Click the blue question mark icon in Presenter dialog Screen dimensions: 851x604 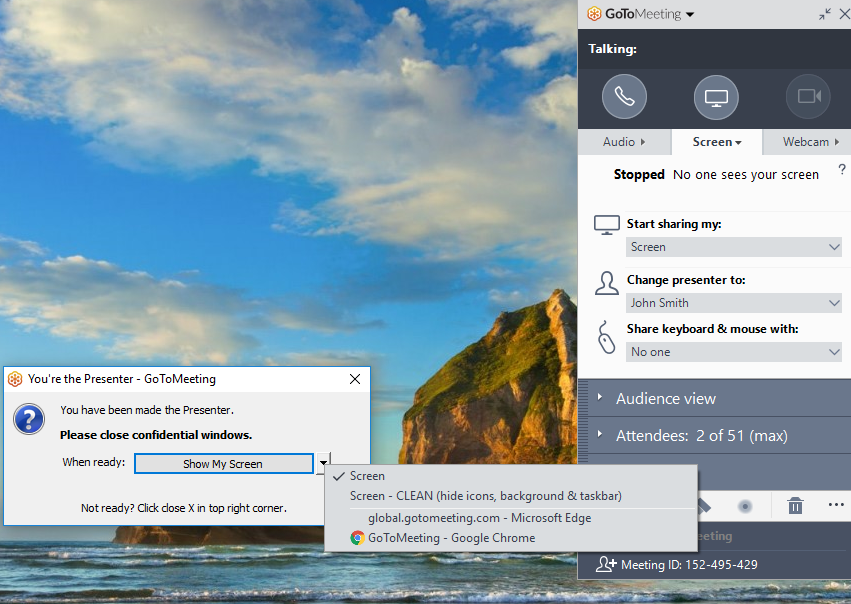(29, 419)
